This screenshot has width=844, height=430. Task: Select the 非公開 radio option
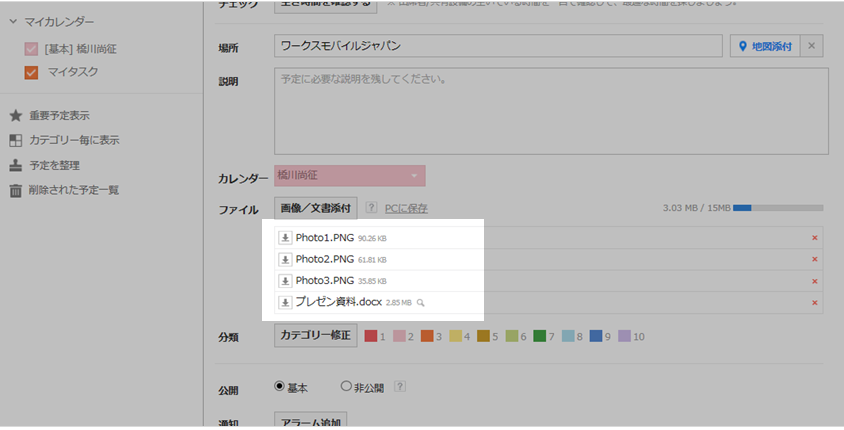point(347,387)
